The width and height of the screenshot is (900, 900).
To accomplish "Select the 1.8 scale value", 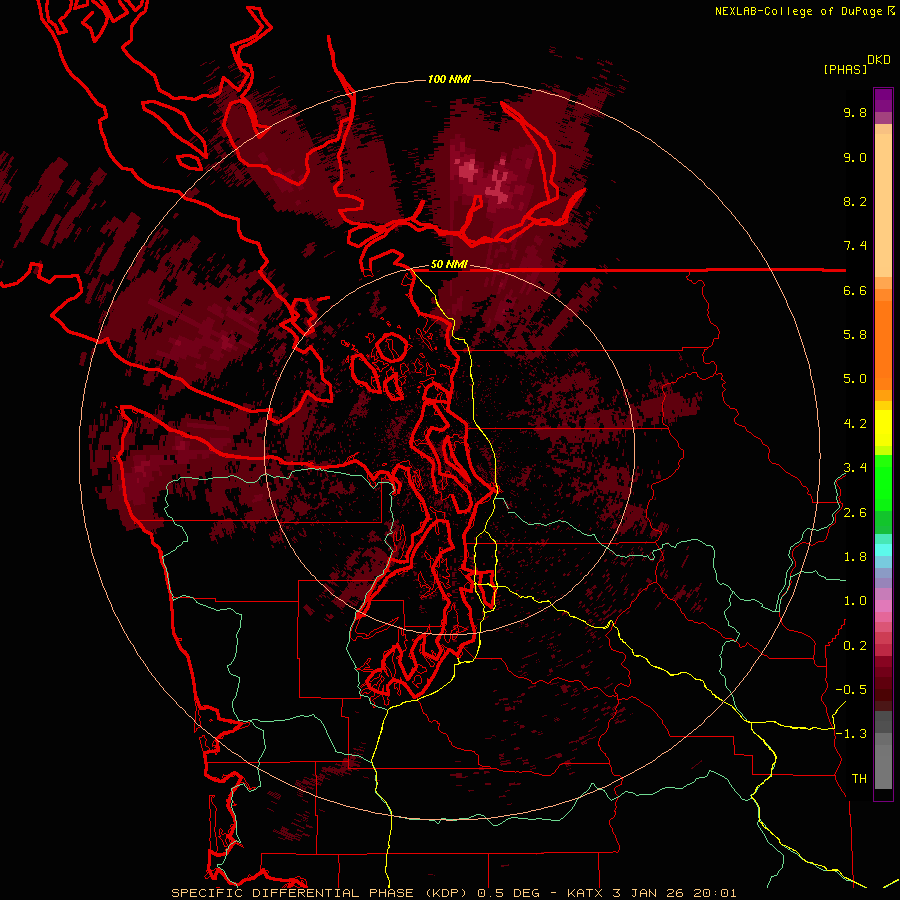I will (855, 557).
